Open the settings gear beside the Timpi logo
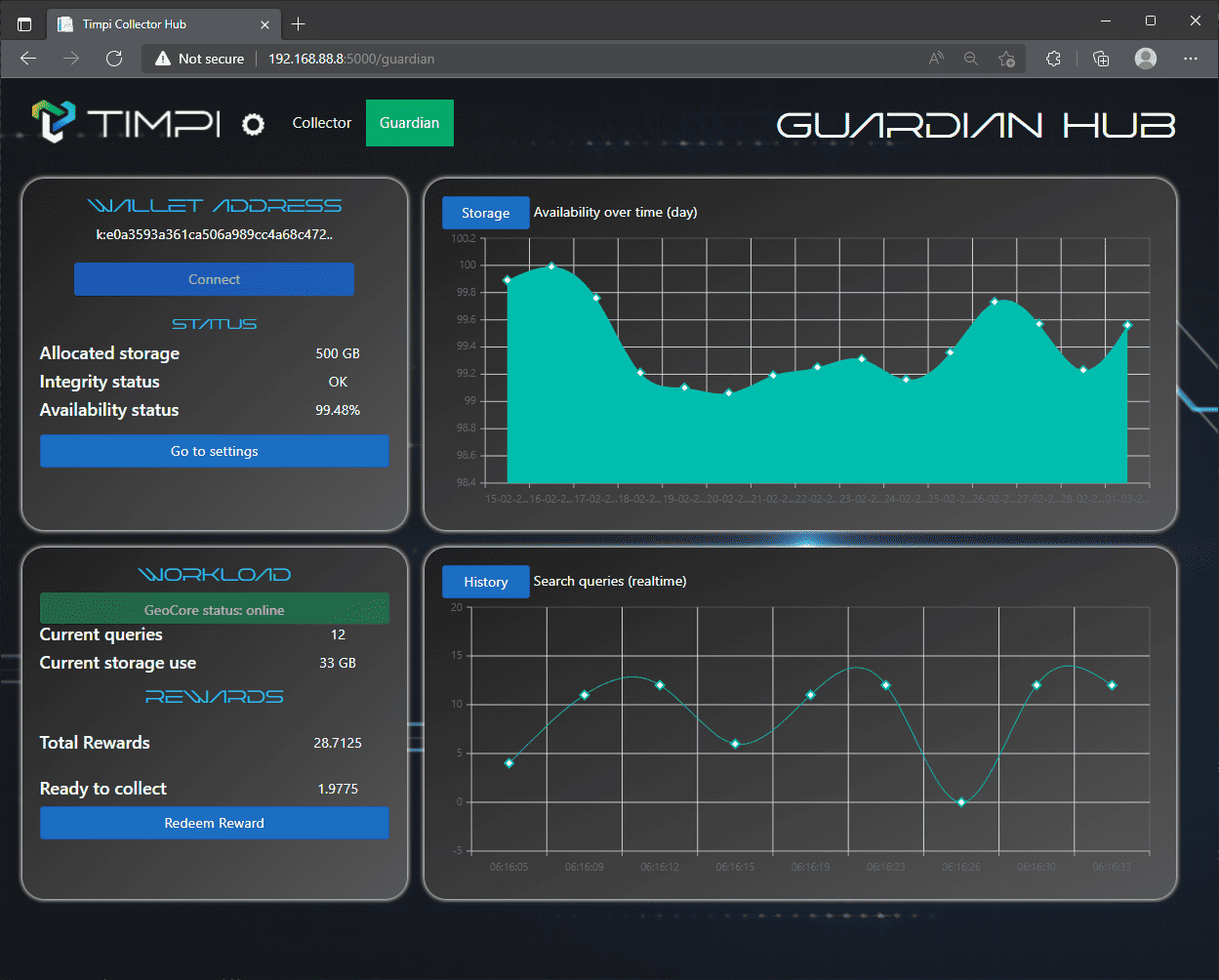Screen dimensions: 1219x980 click(254, 124)
